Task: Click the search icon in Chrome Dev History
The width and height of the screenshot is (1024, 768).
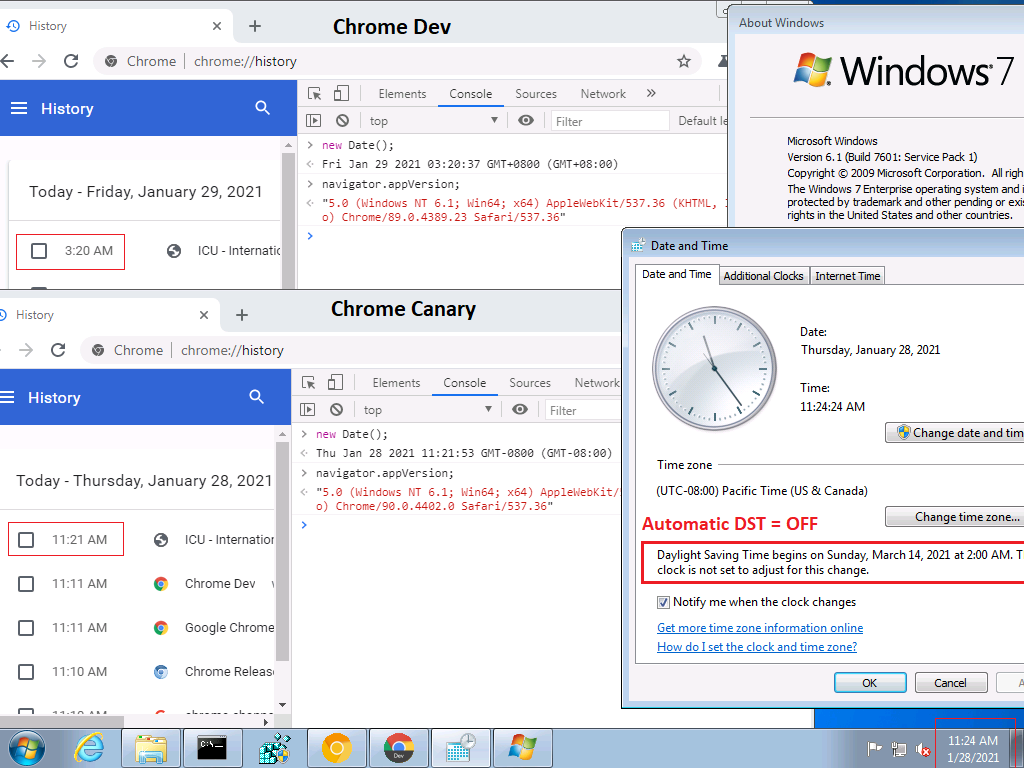Action: coord(263,108)
